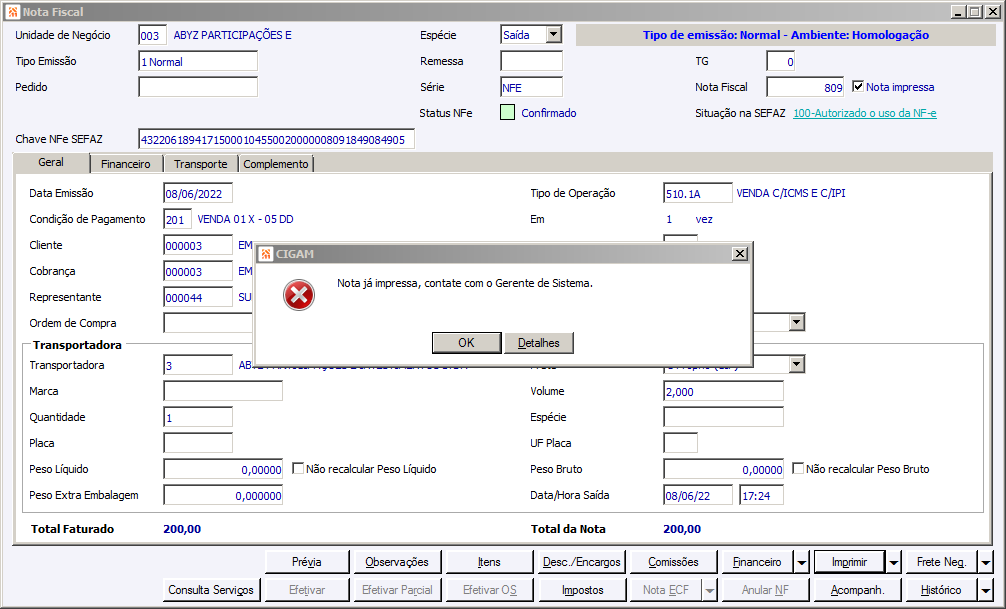Click the Condição de Pagamento field 201
Image resolution: width=1006 pixels, height=609 pixels.
pos(177,219)
